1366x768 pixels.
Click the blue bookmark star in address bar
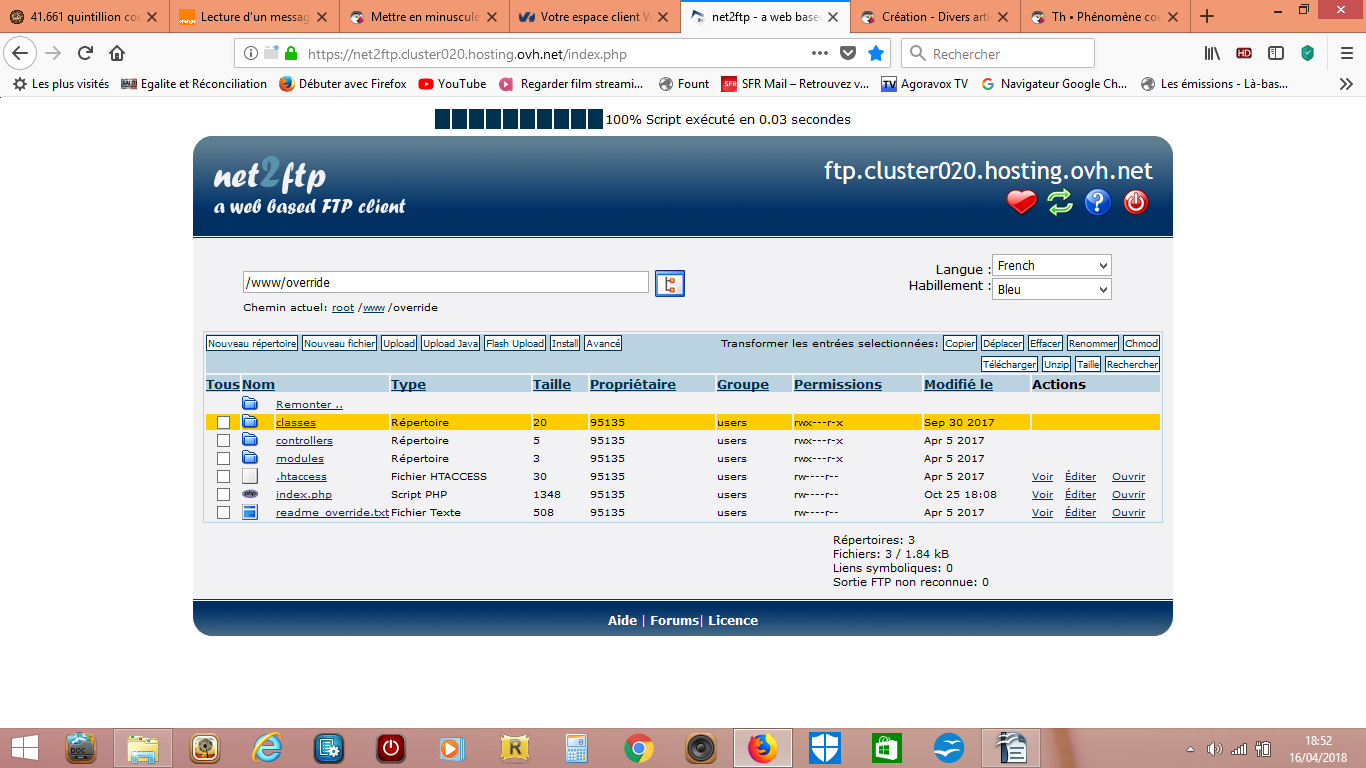point(876,54)
